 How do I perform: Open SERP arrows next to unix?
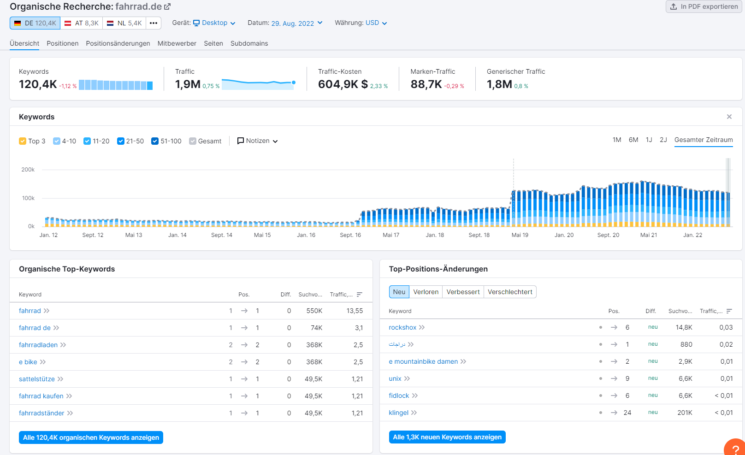[407, 379]
